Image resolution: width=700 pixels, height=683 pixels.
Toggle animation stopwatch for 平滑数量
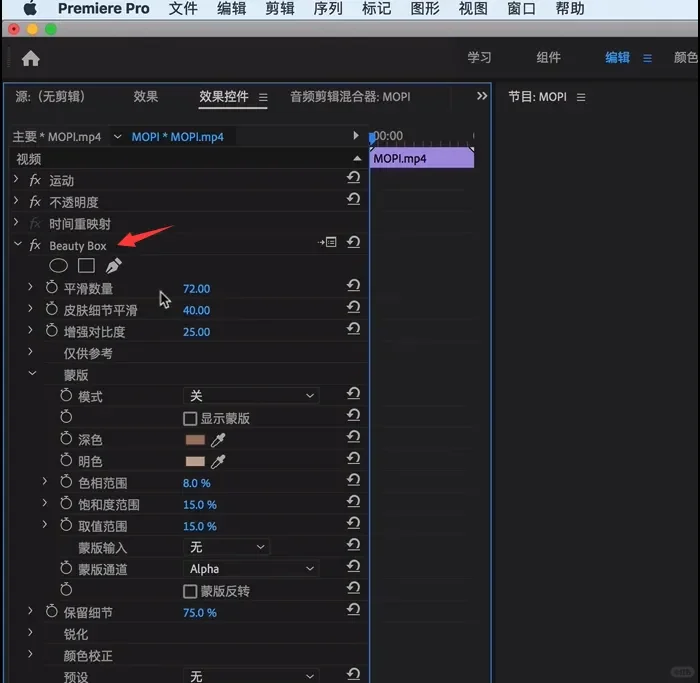(x=52, y=287)
